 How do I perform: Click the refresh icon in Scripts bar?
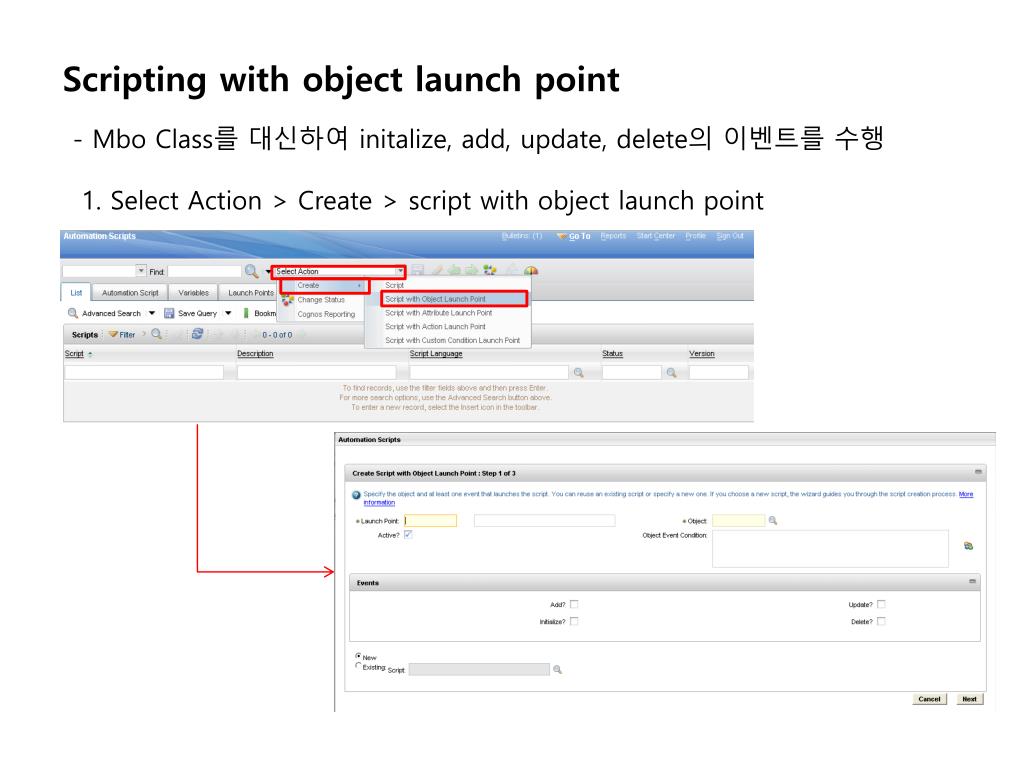click(197, 334)
